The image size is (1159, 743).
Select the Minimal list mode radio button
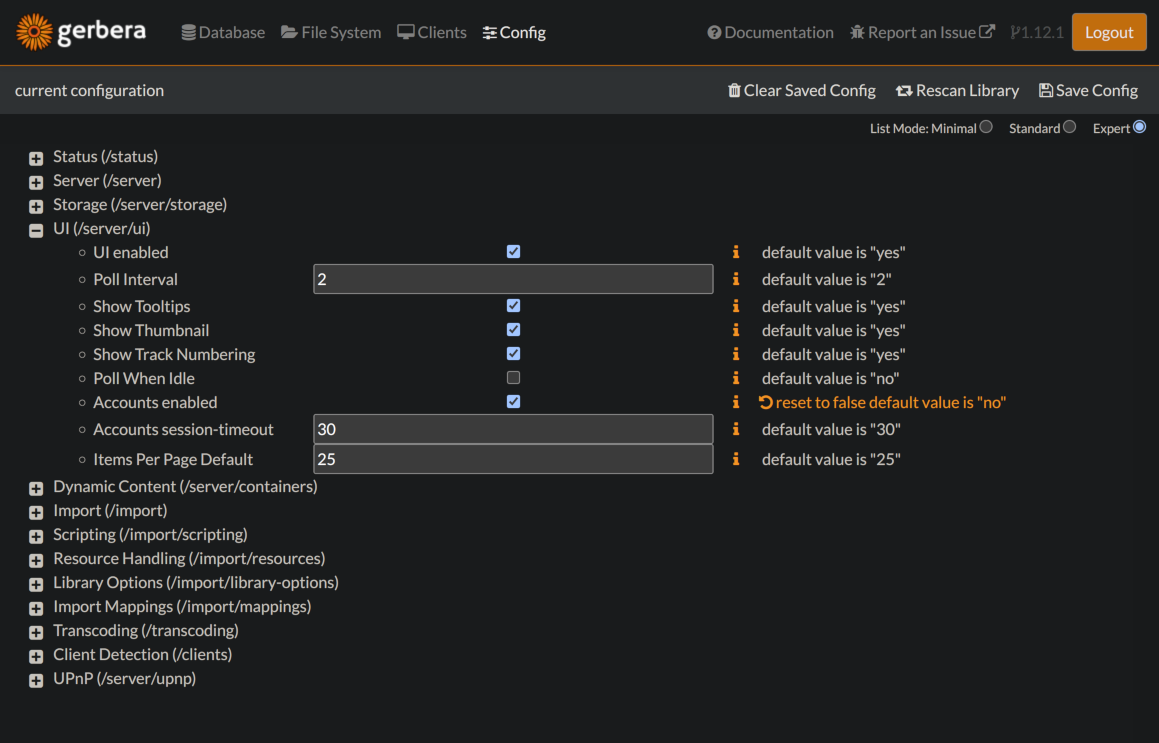pos(986,127)
